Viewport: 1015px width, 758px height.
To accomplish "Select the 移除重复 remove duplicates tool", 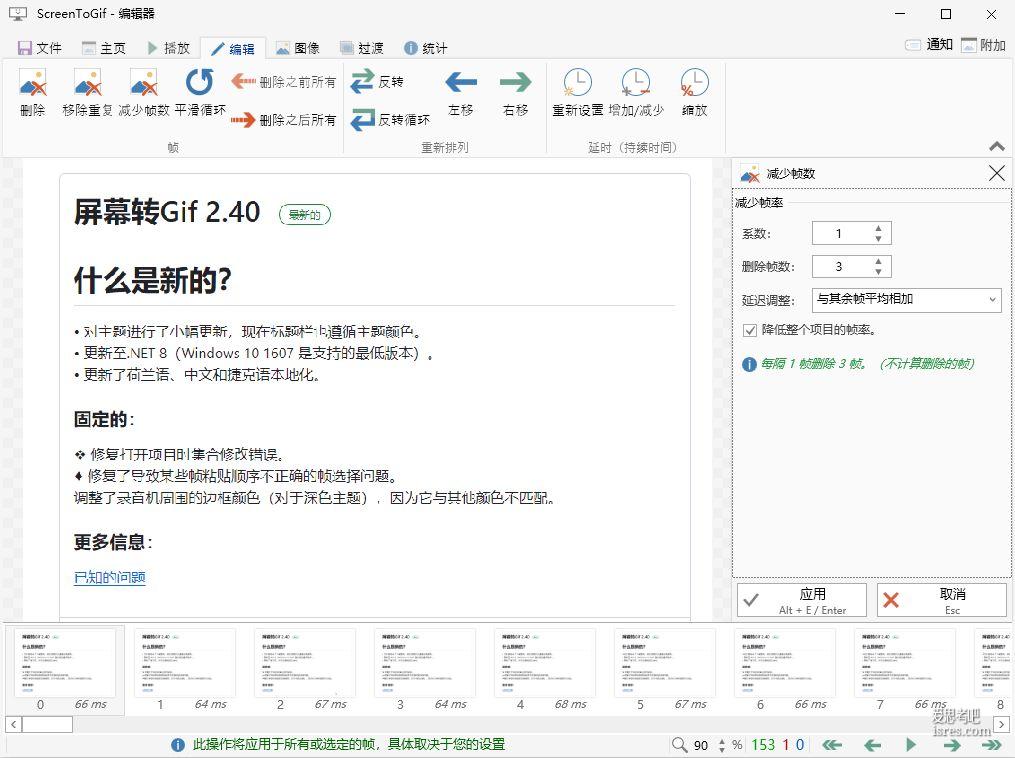I will pyautogui.click(x=87, y=93).
